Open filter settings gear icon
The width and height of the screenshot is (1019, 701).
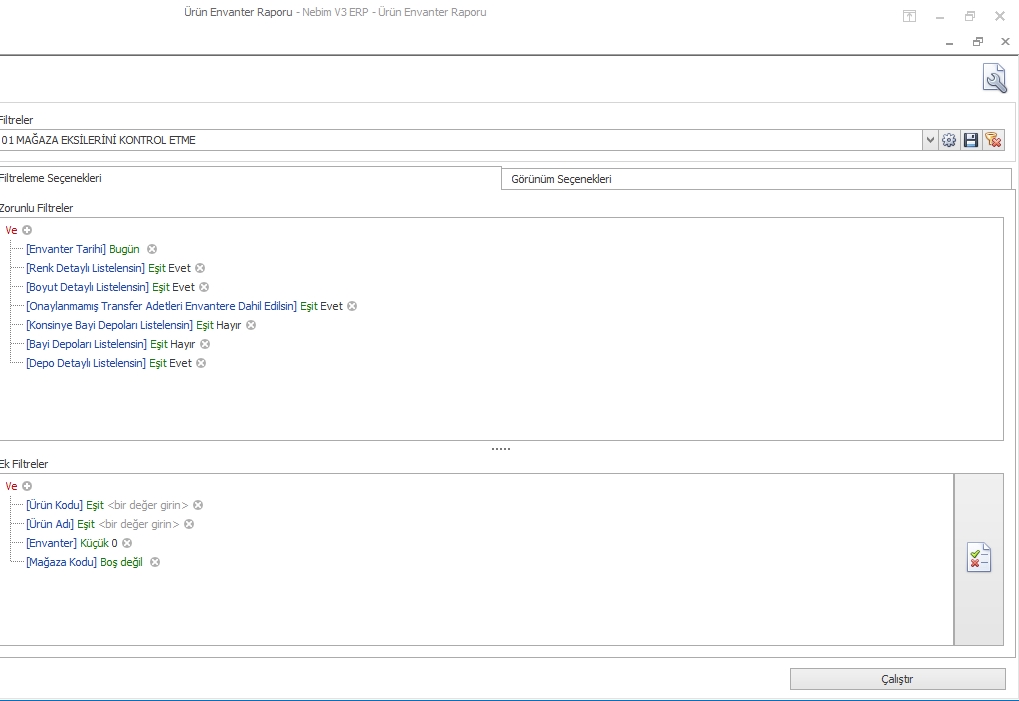949,140
